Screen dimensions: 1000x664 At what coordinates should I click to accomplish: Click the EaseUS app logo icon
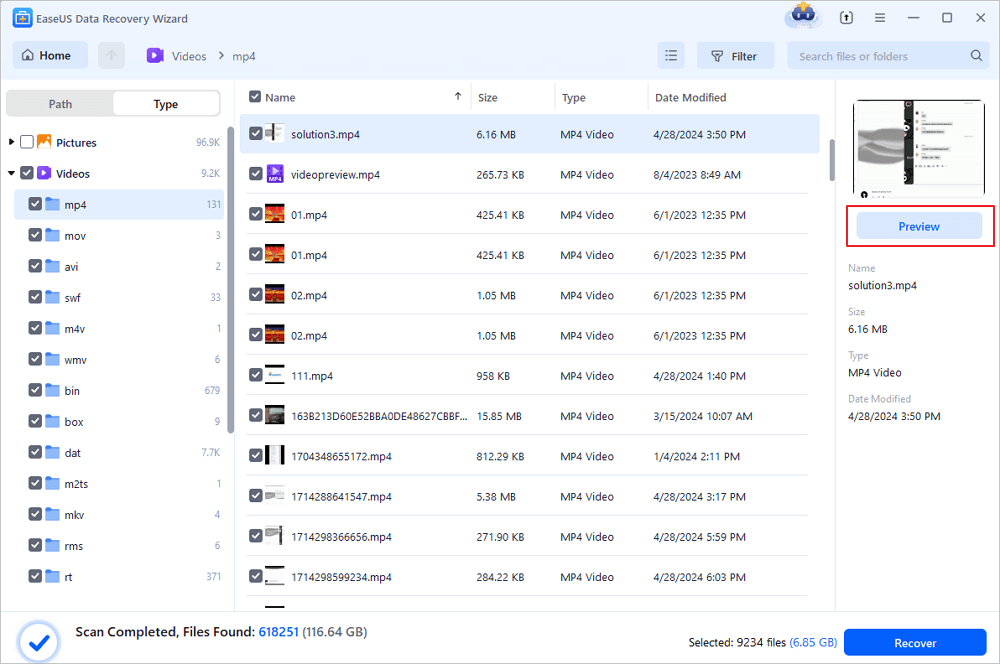(x=22, y=18)
